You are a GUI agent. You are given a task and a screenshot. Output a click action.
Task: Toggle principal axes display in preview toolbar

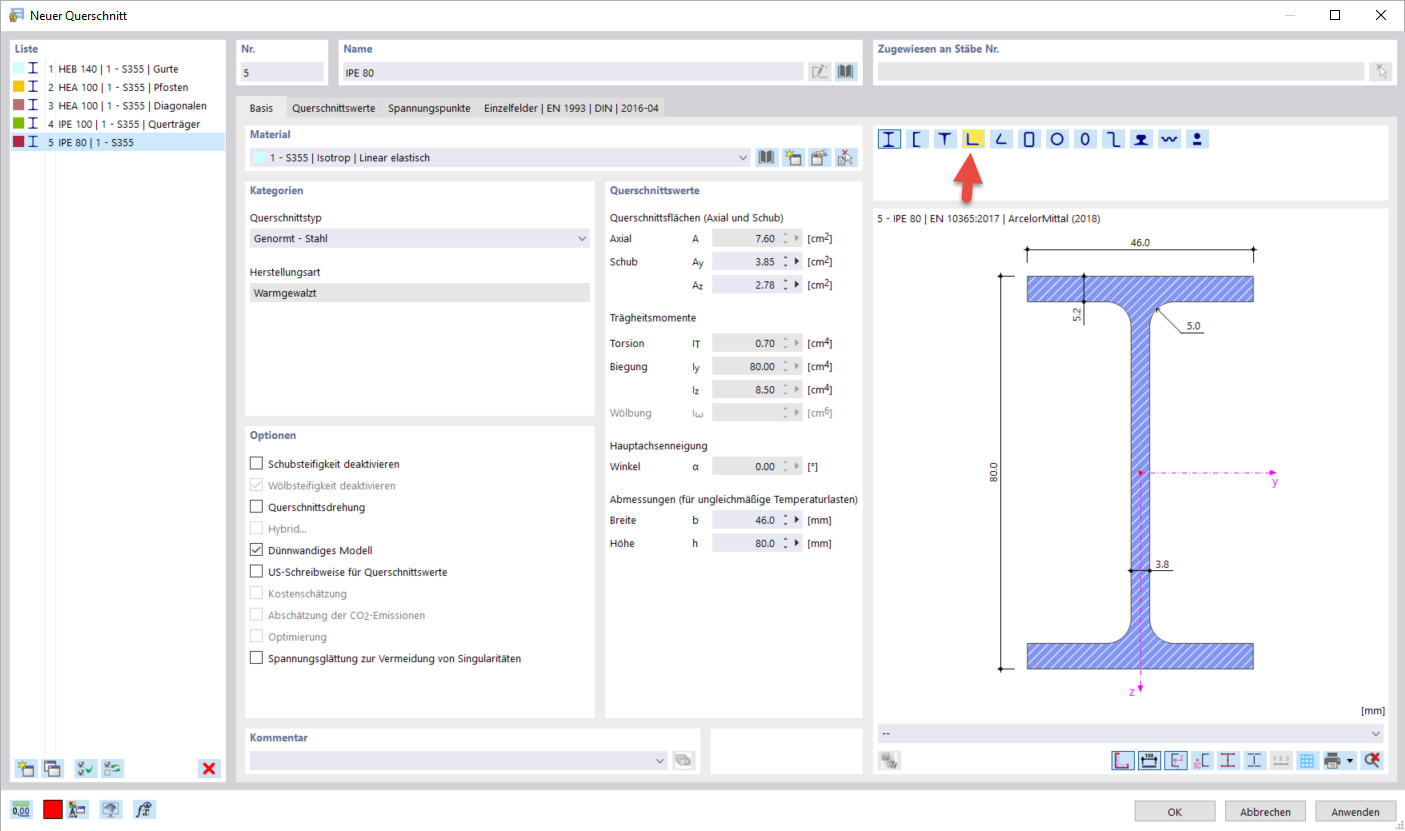coord(1176,760)
